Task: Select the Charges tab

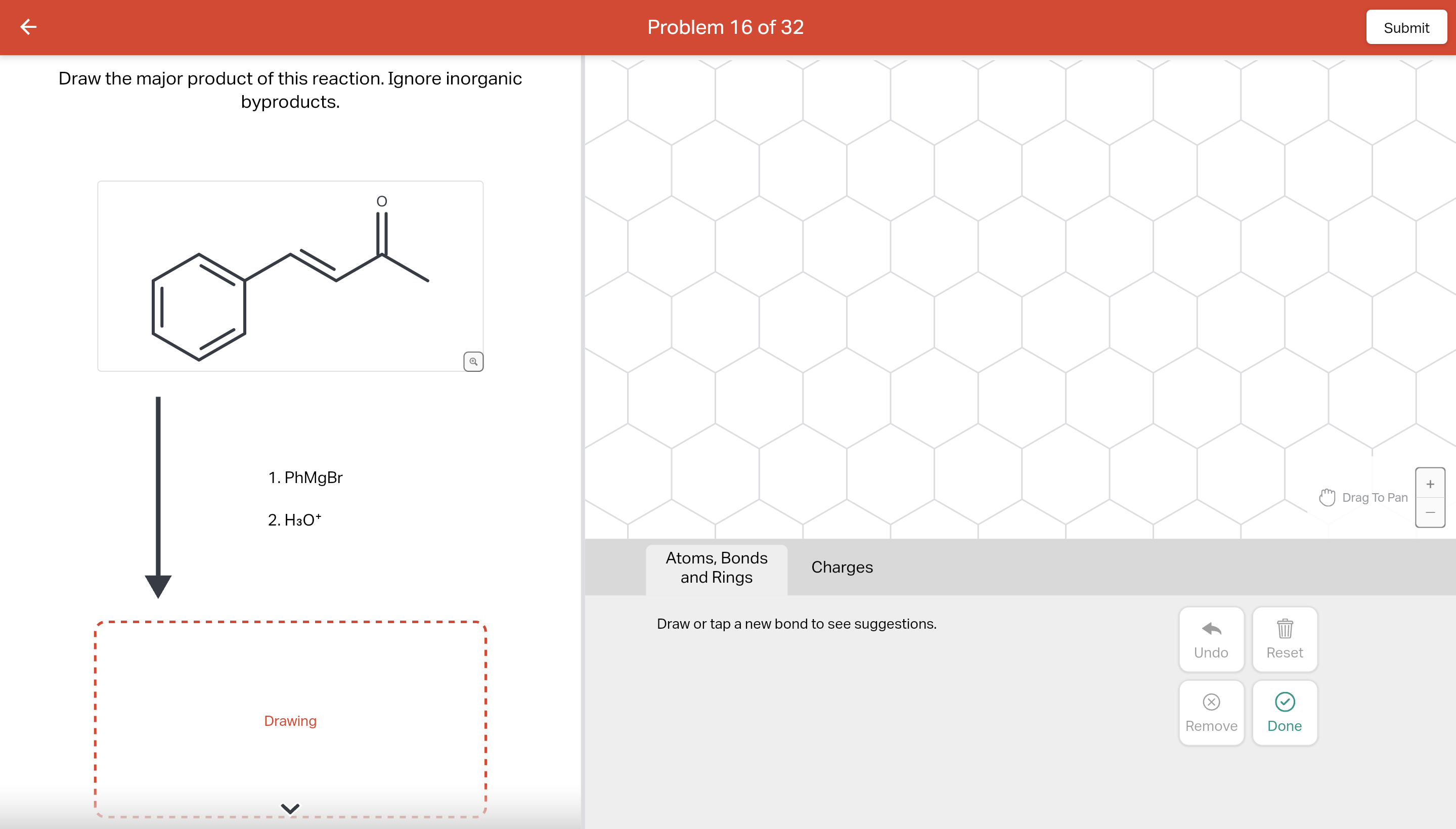Action: (841, 567)
